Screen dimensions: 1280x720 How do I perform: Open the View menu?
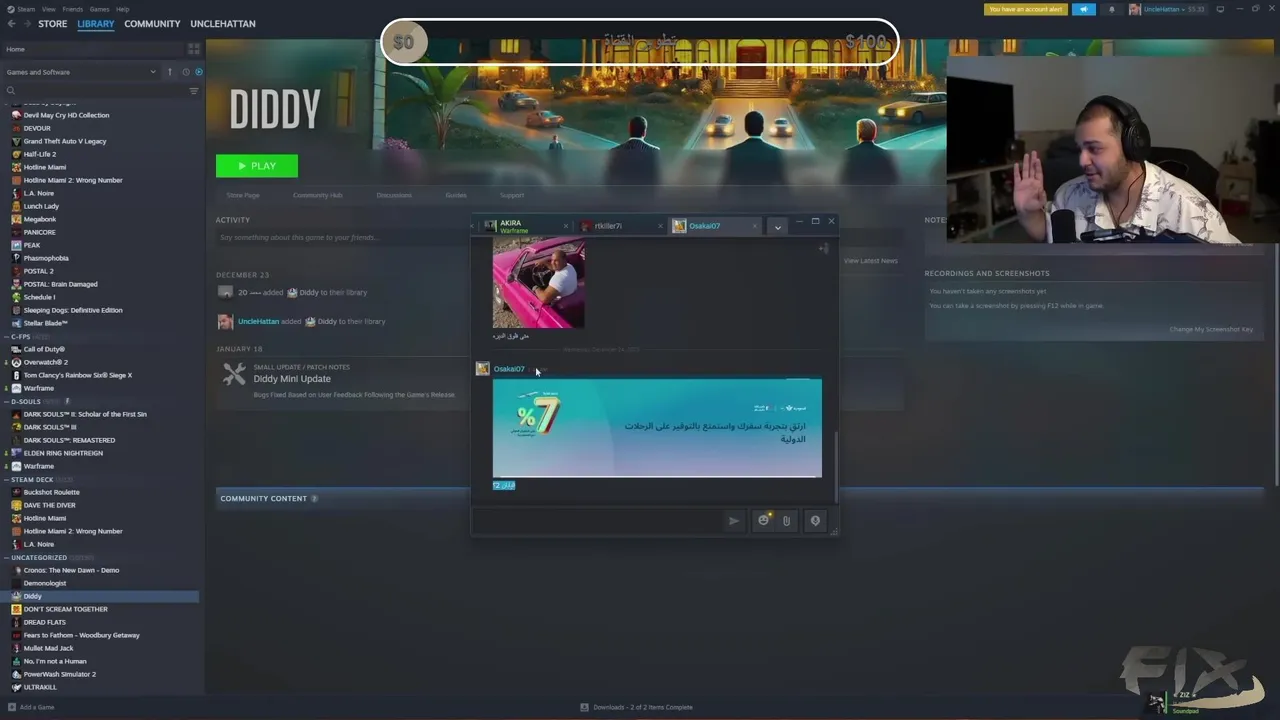tap(48, 9)
